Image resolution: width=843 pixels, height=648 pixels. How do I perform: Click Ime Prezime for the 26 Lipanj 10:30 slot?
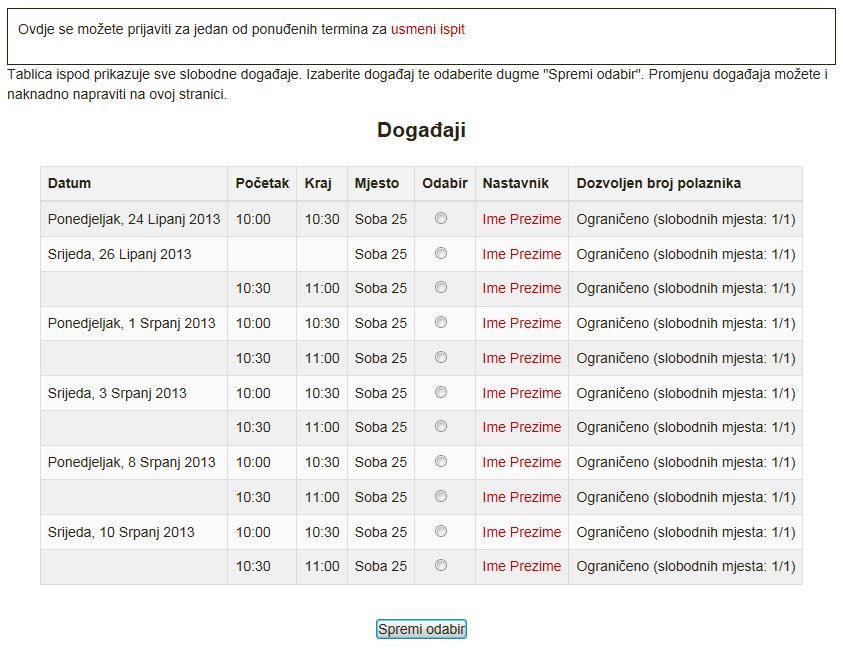coord(521,288)
